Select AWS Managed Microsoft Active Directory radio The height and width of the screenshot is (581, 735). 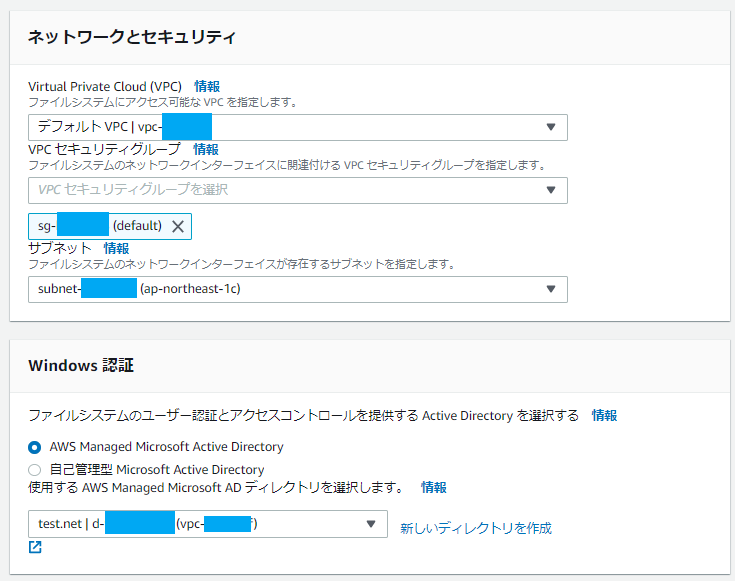click(34, 447)
